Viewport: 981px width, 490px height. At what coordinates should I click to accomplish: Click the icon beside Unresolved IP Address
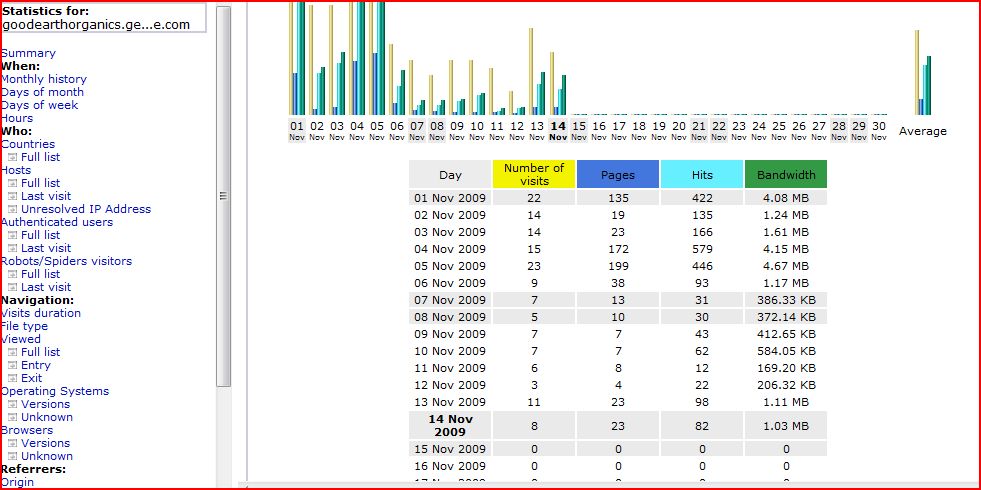coord(13,210)
